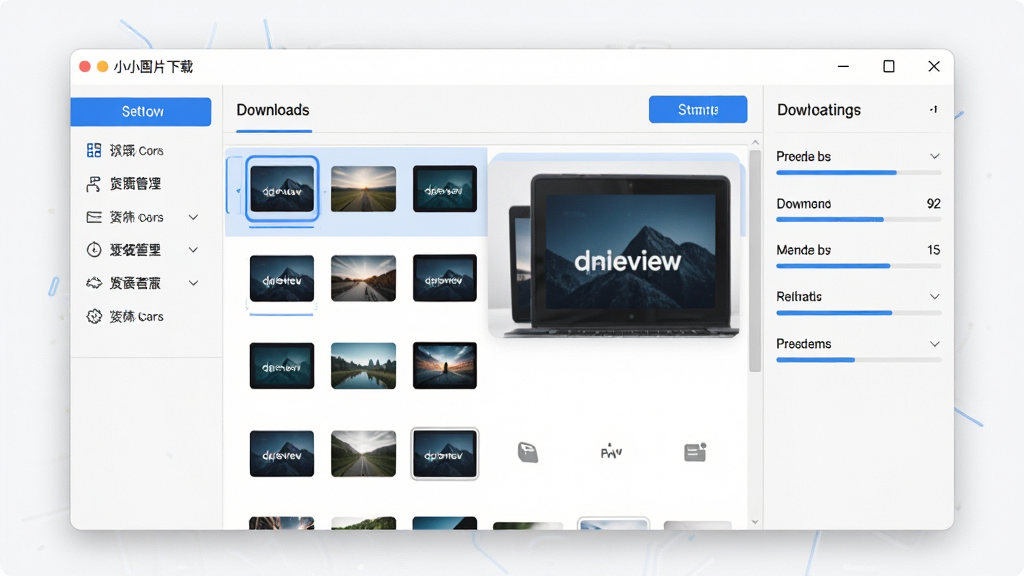
Task: Click the cloud-shaped sidebar icon
Action: 94,283
